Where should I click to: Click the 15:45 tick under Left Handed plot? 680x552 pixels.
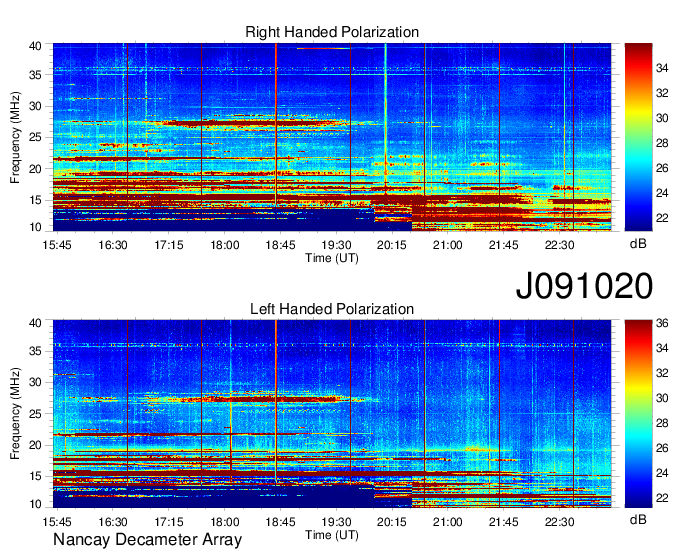[57, 522]
